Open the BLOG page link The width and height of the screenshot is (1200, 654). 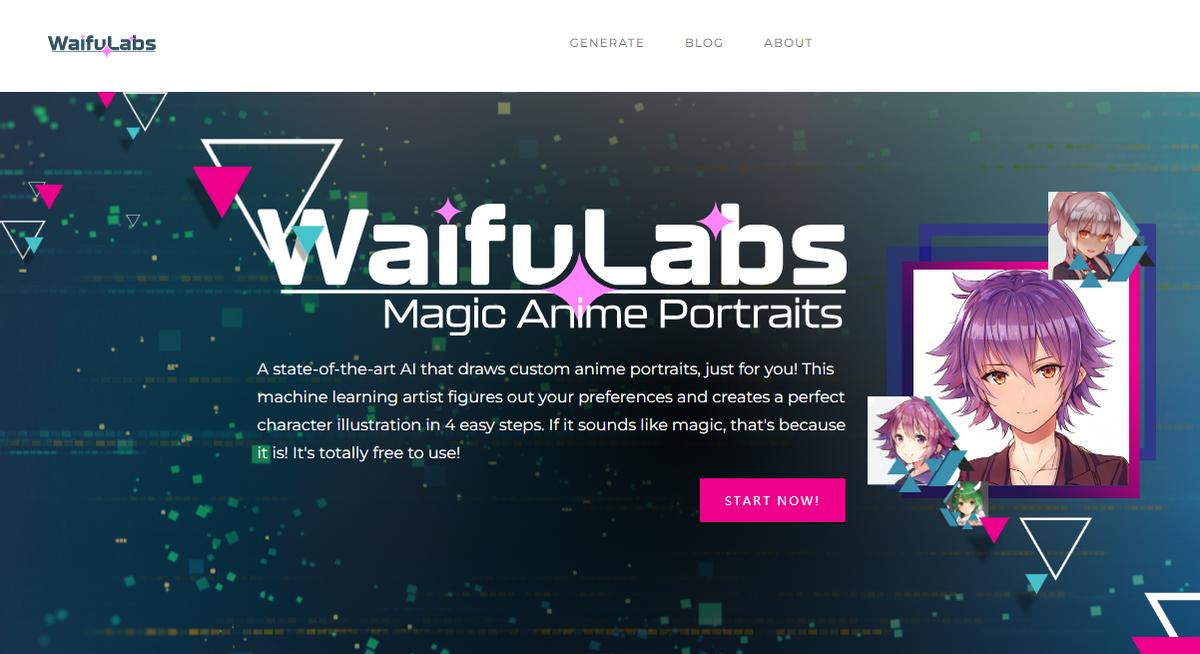704,43
